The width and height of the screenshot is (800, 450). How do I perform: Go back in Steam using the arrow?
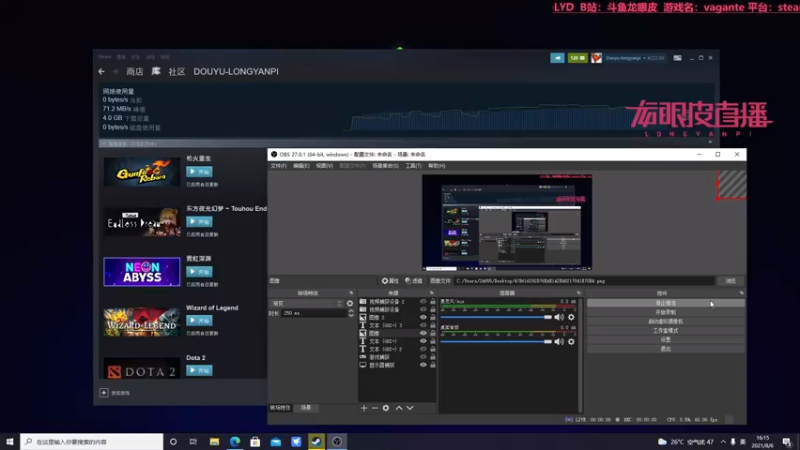pos(102,71)
